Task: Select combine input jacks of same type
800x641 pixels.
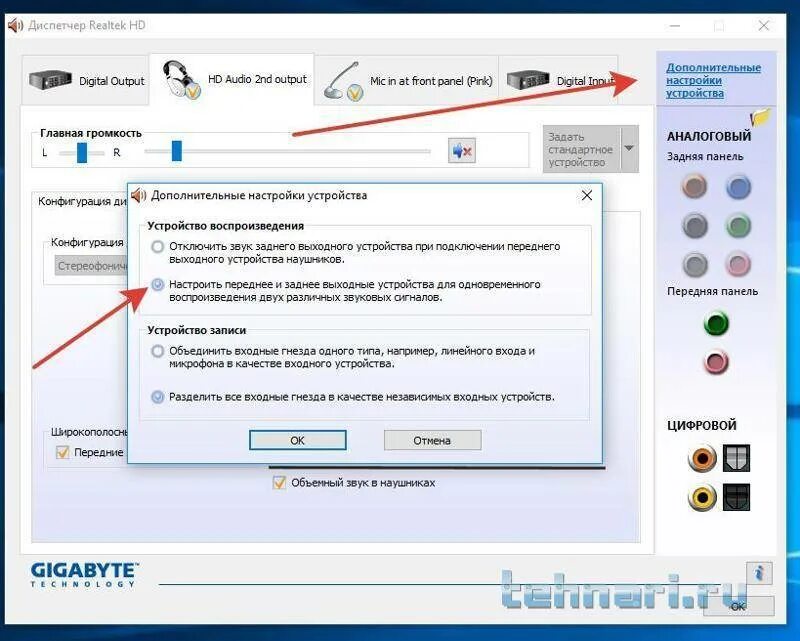Action: pyautogui.click(x=158, y=351)
